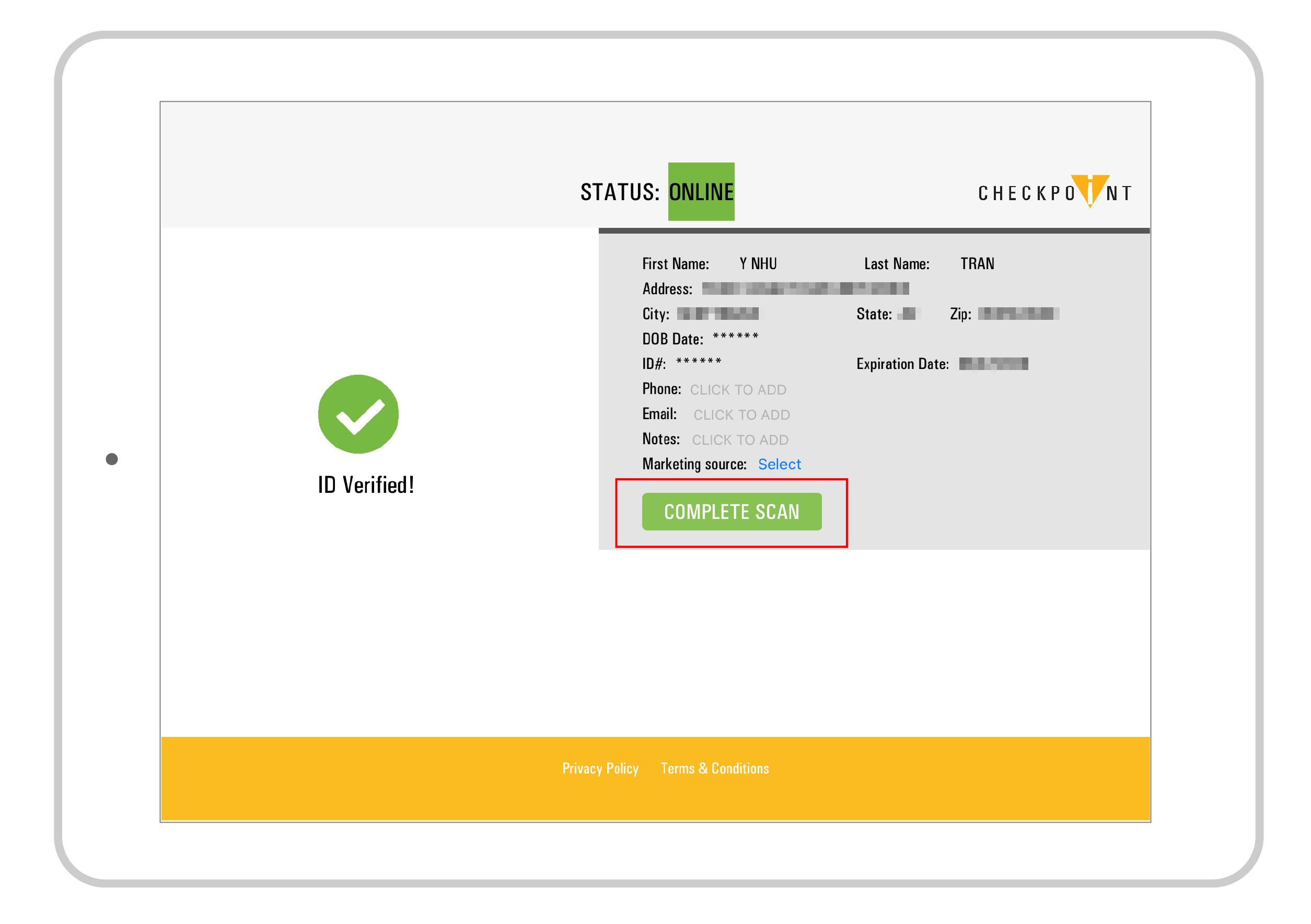1311x924 pixels.
Task: Click CLICK TO ADD next to Notes
Action: click(740, 439)
